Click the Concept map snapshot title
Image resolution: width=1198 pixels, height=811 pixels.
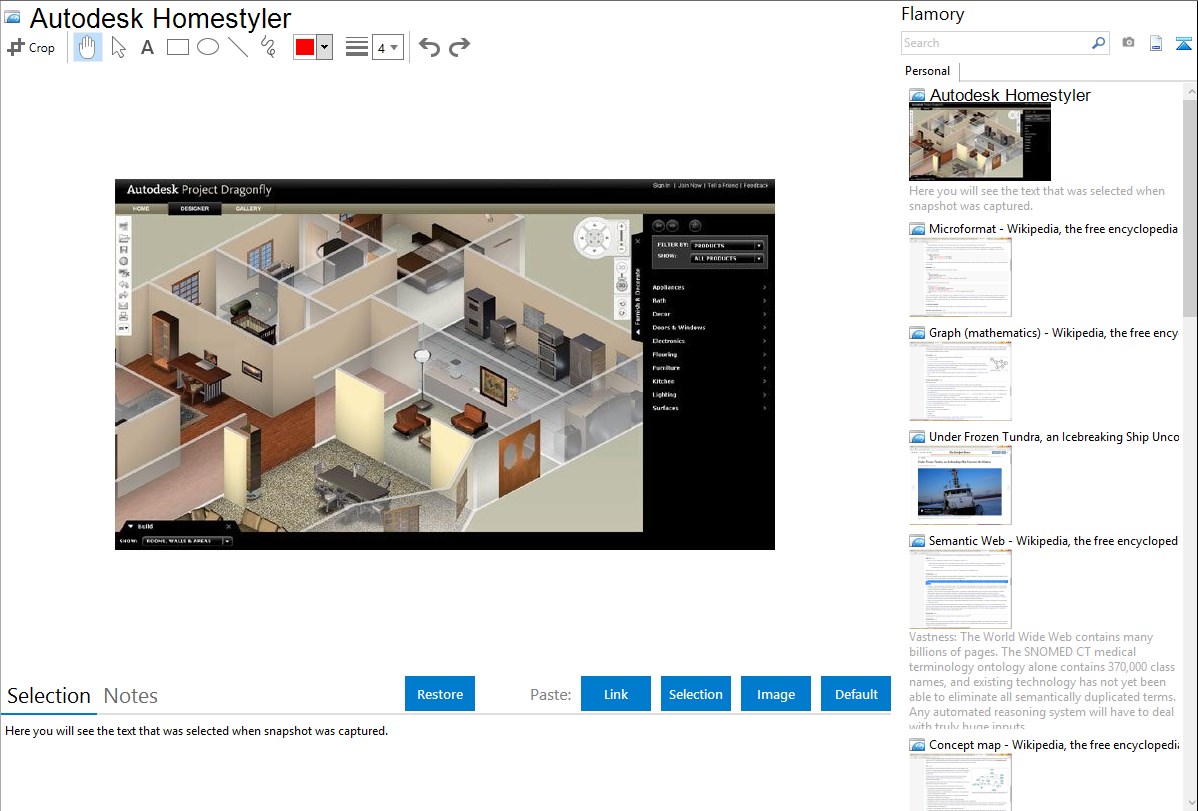pyautogui.click(x=1053, y=745)
